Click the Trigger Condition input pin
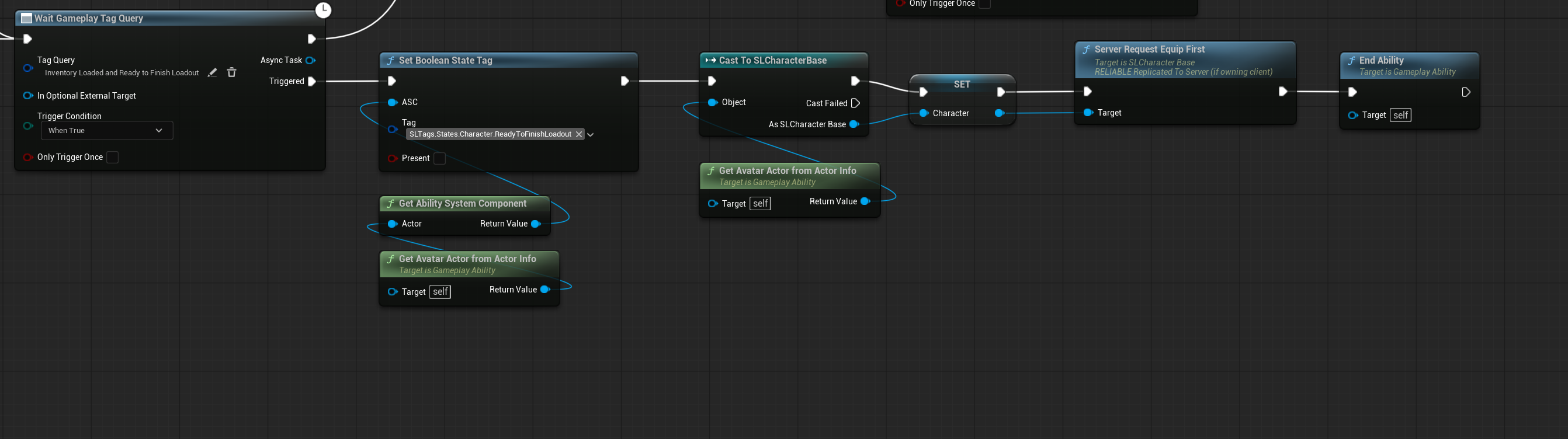Viewport: 1568px width, 439px height. click(28, 126)
